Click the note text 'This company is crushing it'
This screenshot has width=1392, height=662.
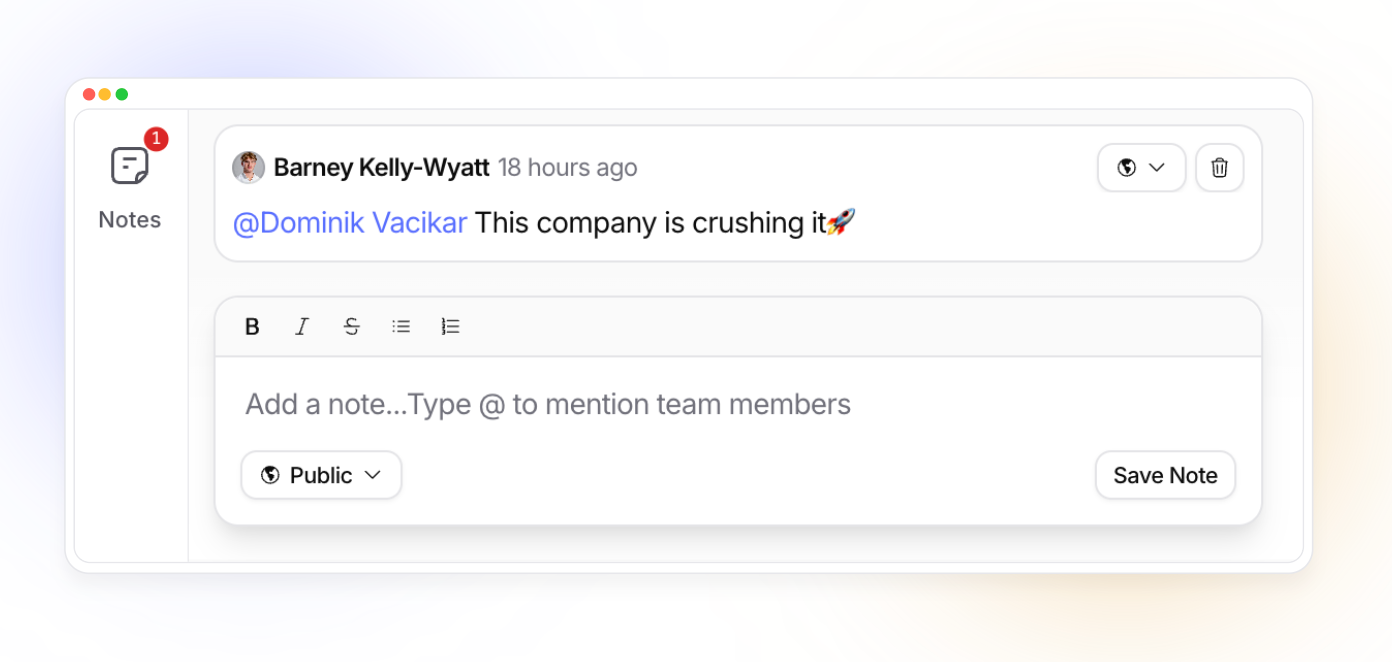coord(650,223)
